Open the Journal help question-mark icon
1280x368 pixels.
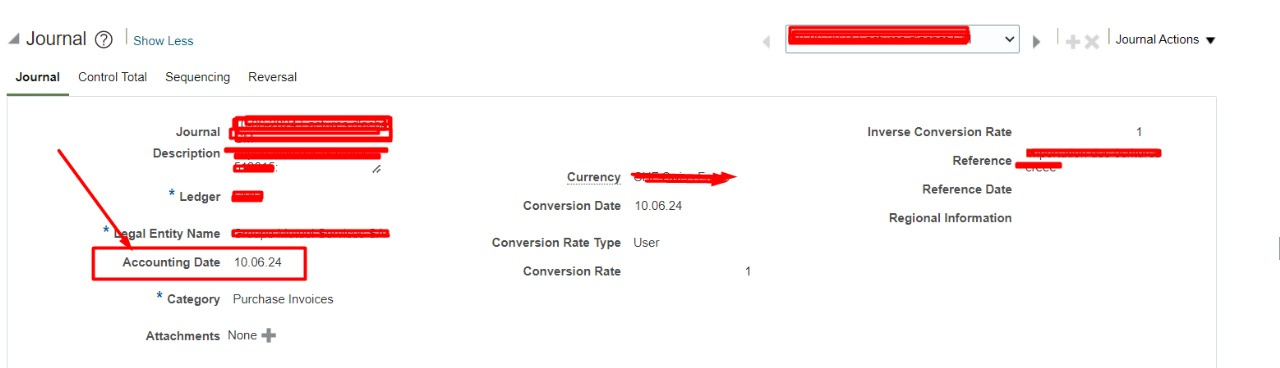tap(104, 40)
